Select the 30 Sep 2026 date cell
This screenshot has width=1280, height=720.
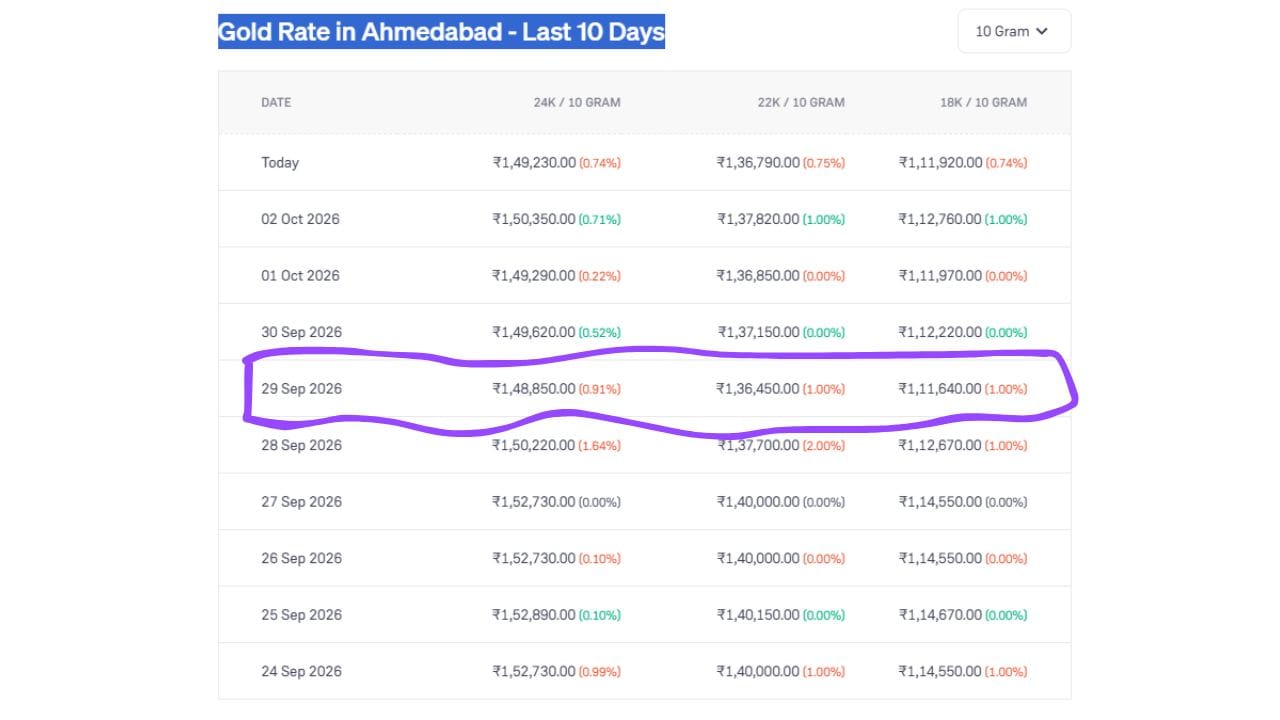point(301,332)
